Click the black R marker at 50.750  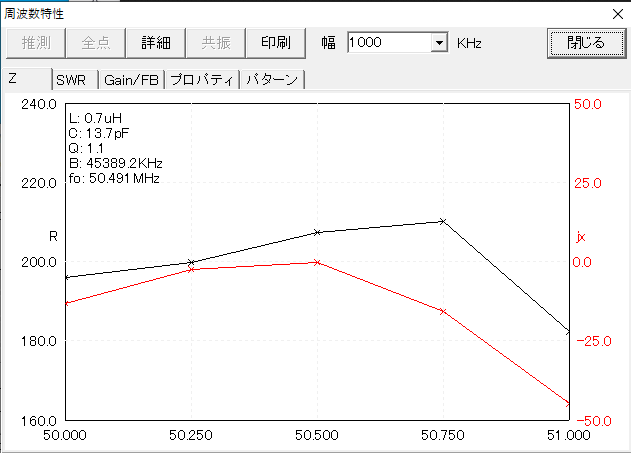pyautogui.click(x=443, y=221)
